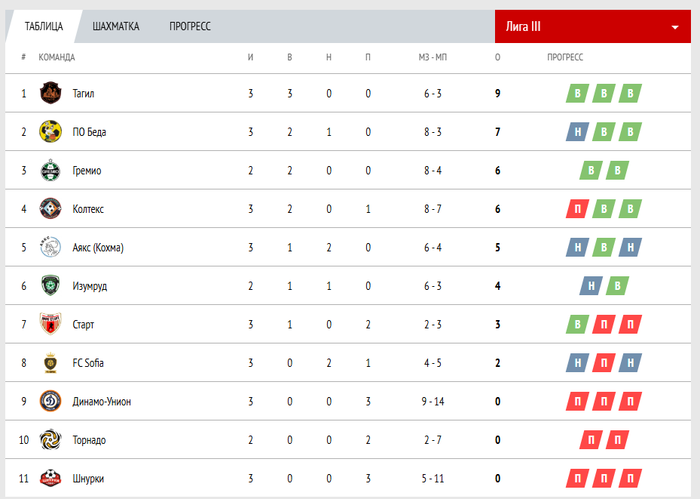The height and width of the screenshot is (499, 700).
Task: Switch to the Шахматка tab
Action: coord(115,26)
